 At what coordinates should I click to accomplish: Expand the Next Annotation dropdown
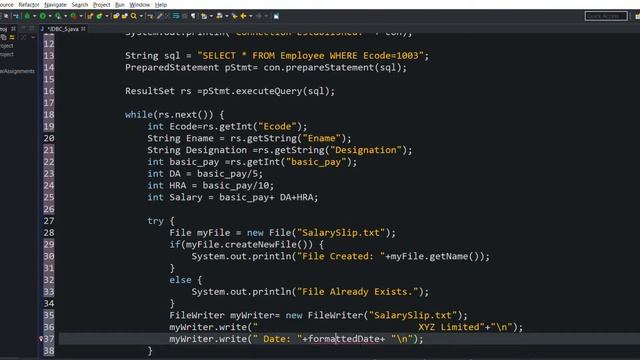point(211,16)
